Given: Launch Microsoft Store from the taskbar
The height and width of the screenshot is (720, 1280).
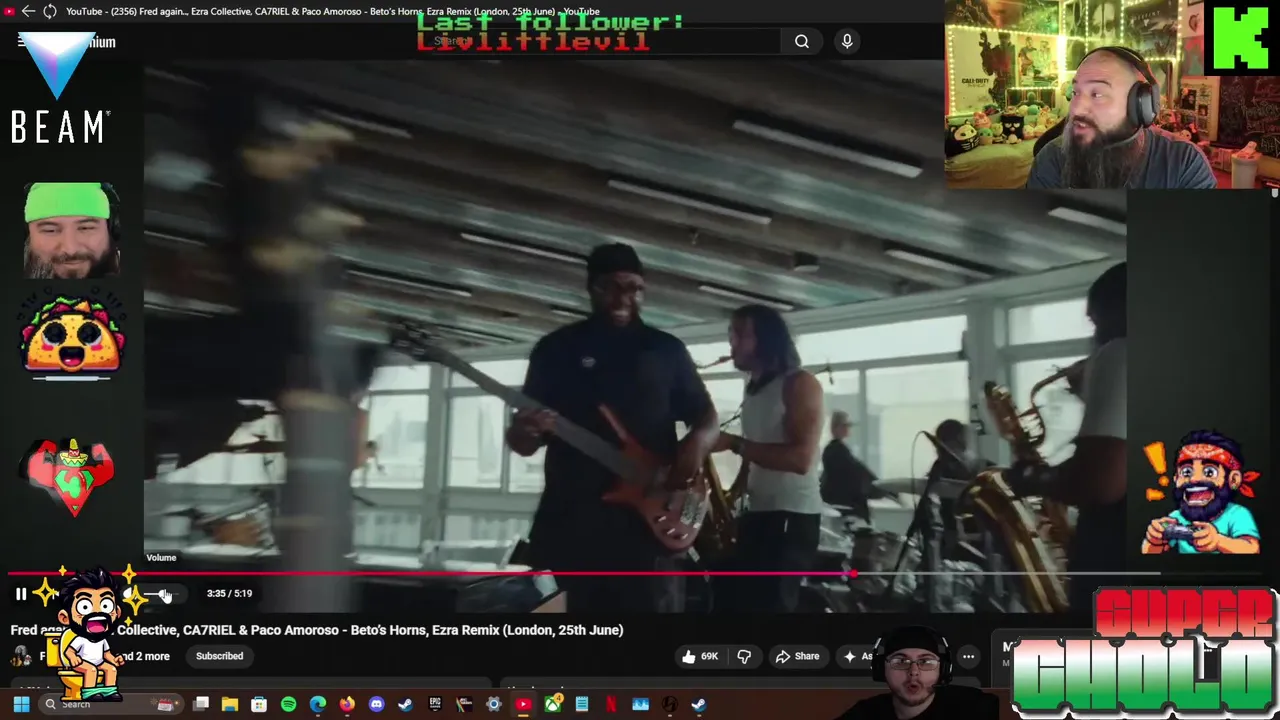Looking at the screenshot, I should (x=259, y=704).
